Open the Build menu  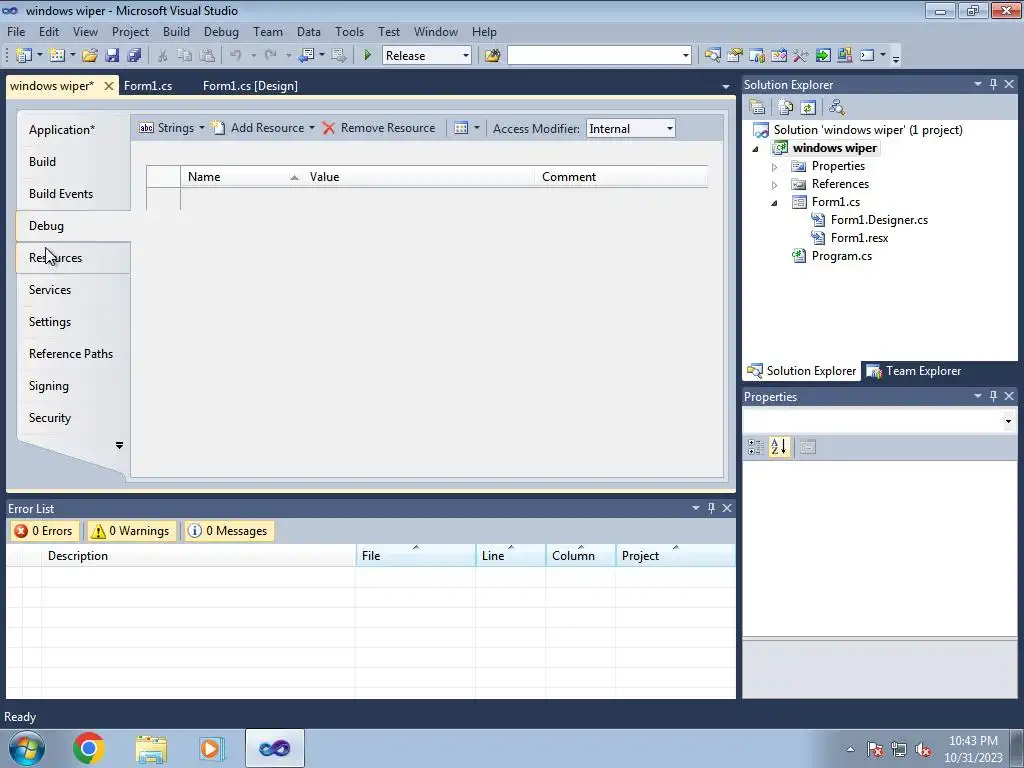(x=176, y=31)
